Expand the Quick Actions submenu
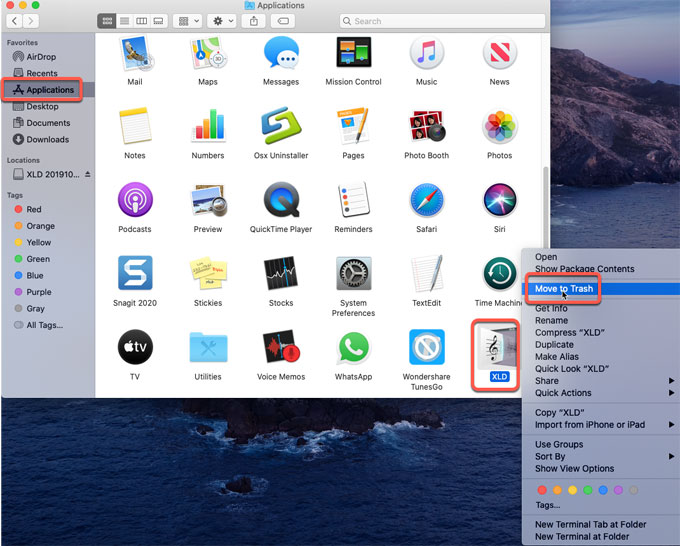 563,393
